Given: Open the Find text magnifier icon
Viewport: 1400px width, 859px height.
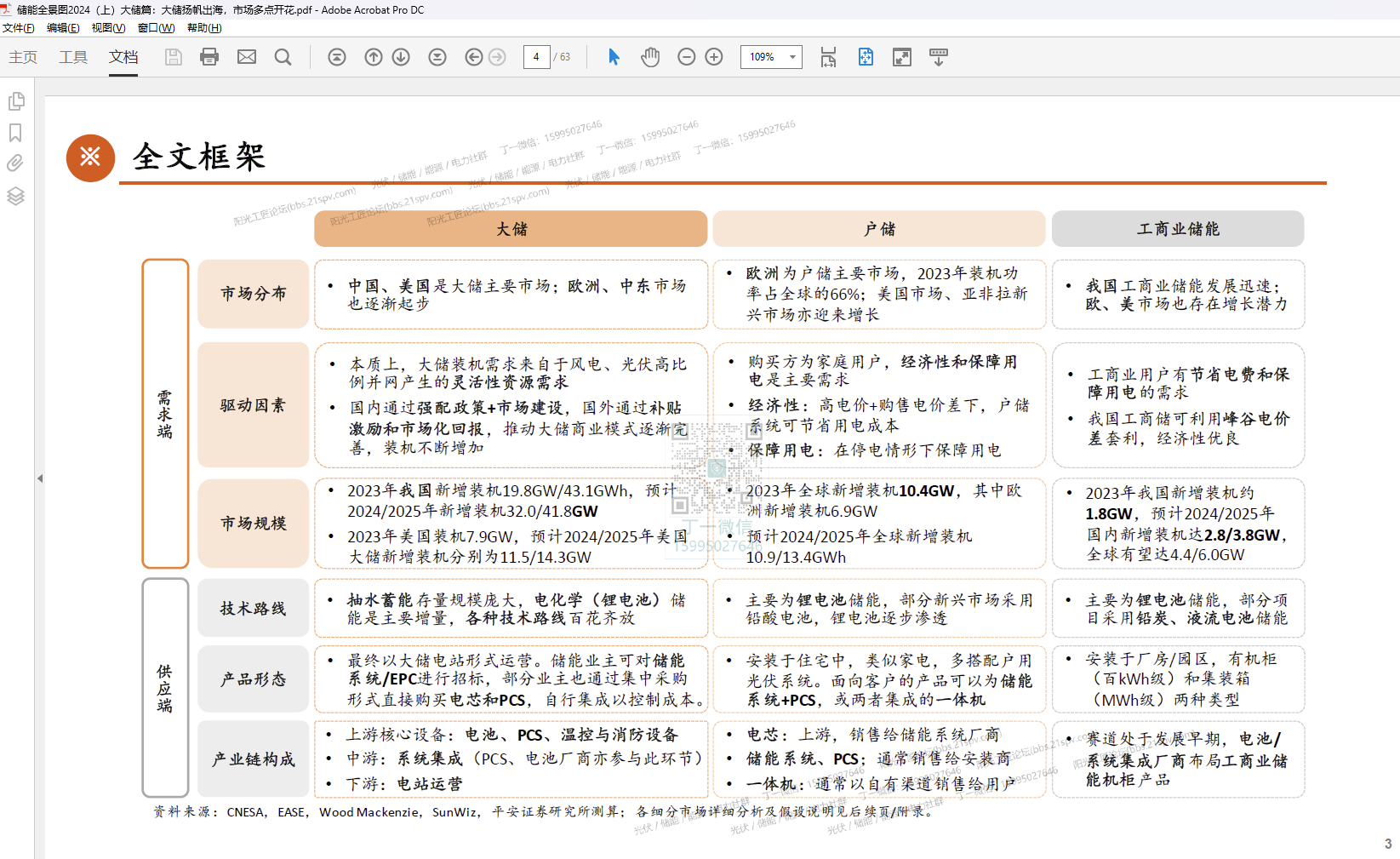Looking at the screenshot, I should (283, 57).
